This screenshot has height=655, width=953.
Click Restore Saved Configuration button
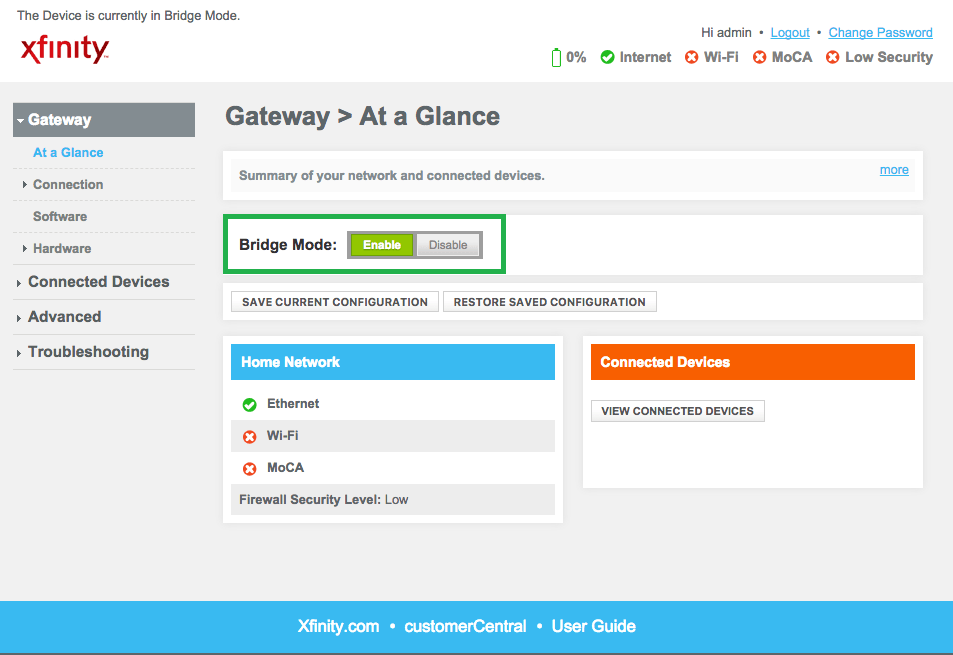click(549, 302)
